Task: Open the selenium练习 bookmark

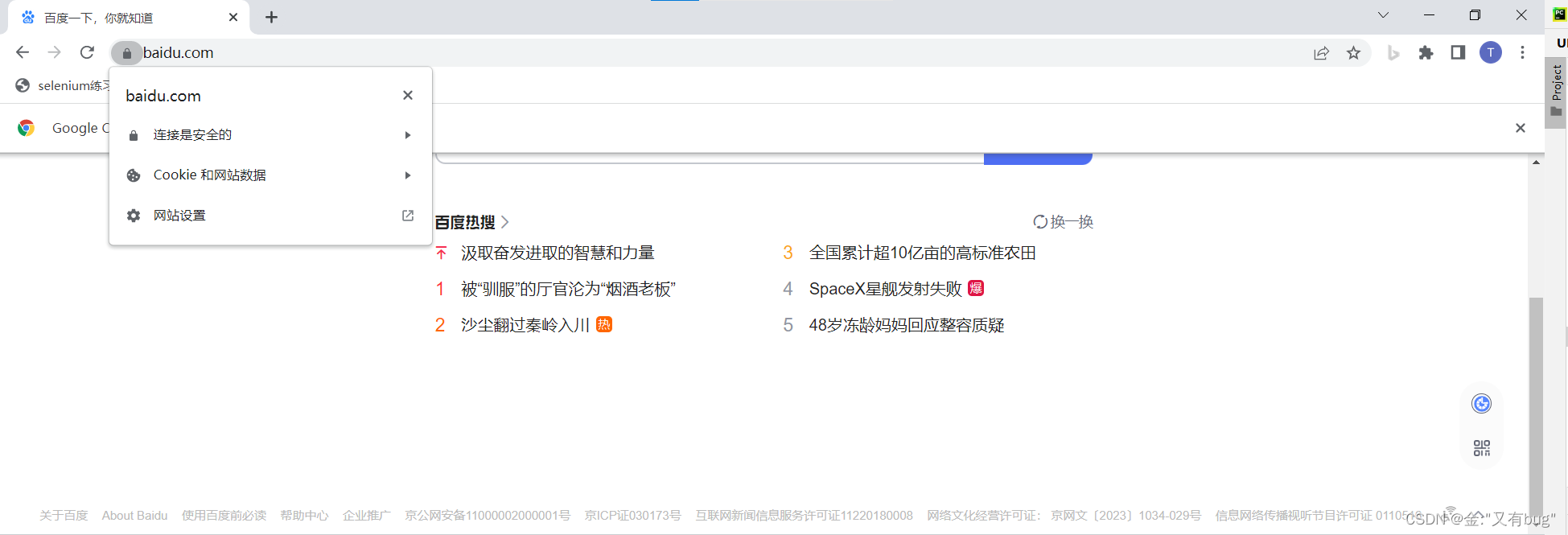Action: [64, 85]
